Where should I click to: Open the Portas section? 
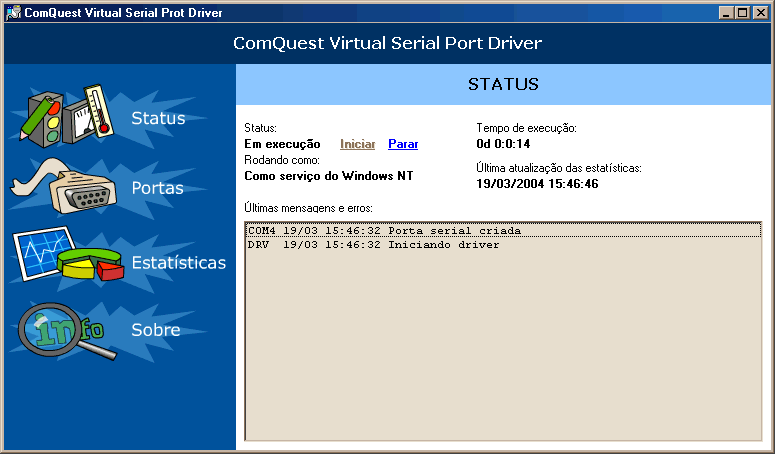(157, 188)
